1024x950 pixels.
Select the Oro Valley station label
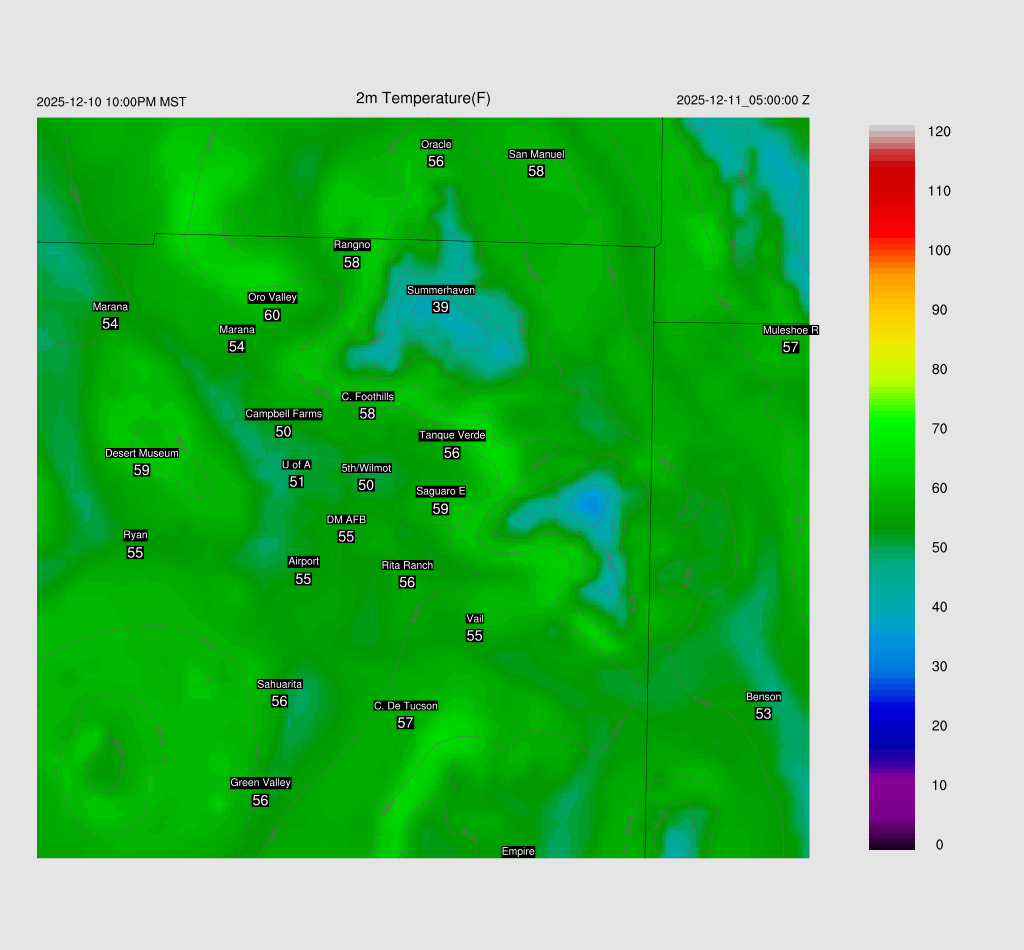point(272,297)
